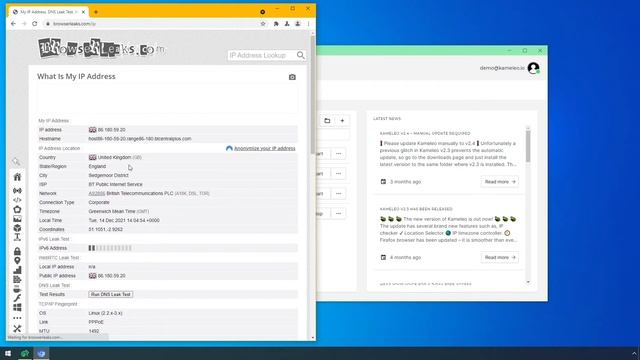Click the Chrome address bar URL

click(75, 24)
